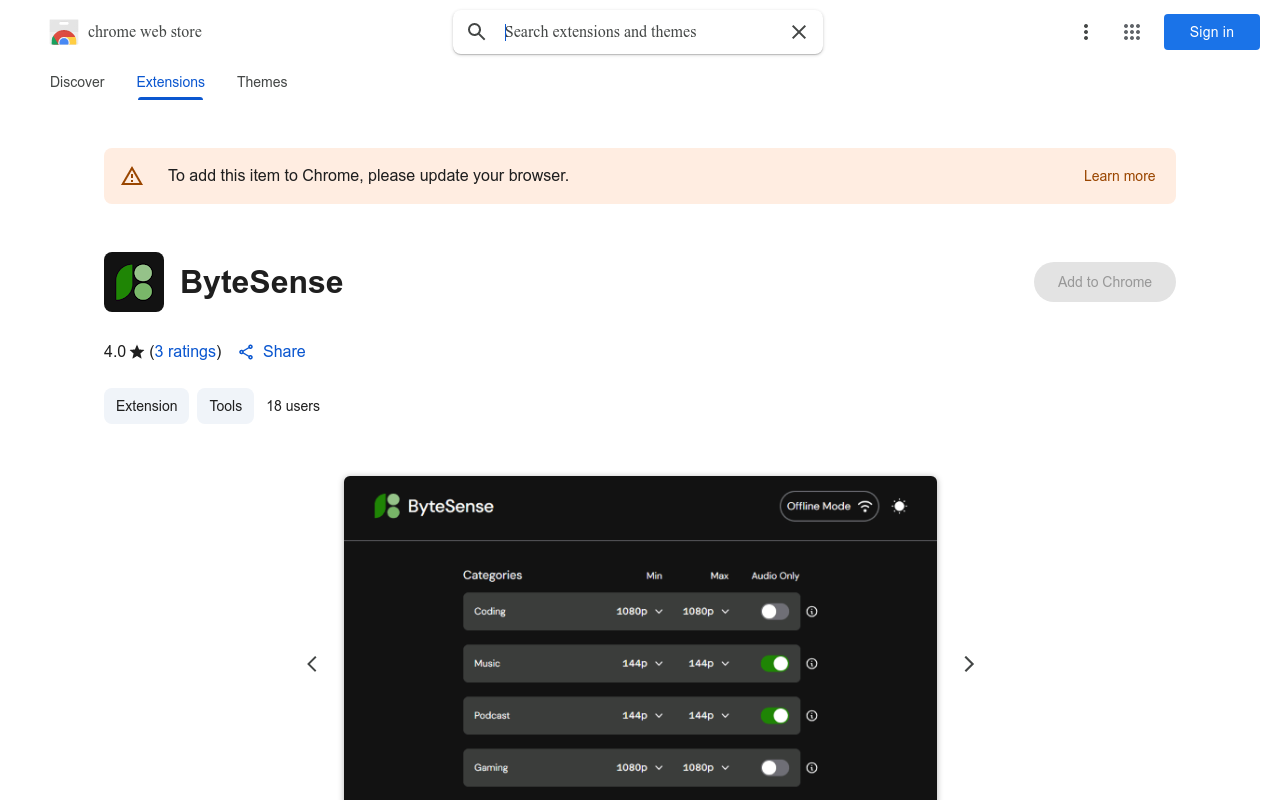Open the 3 ratings link

coord(186,352)
